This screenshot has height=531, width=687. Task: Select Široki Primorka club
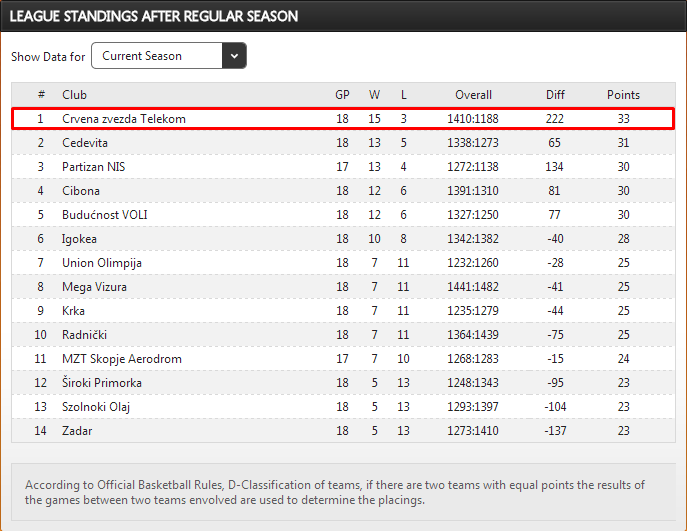[x=102, y=383]
